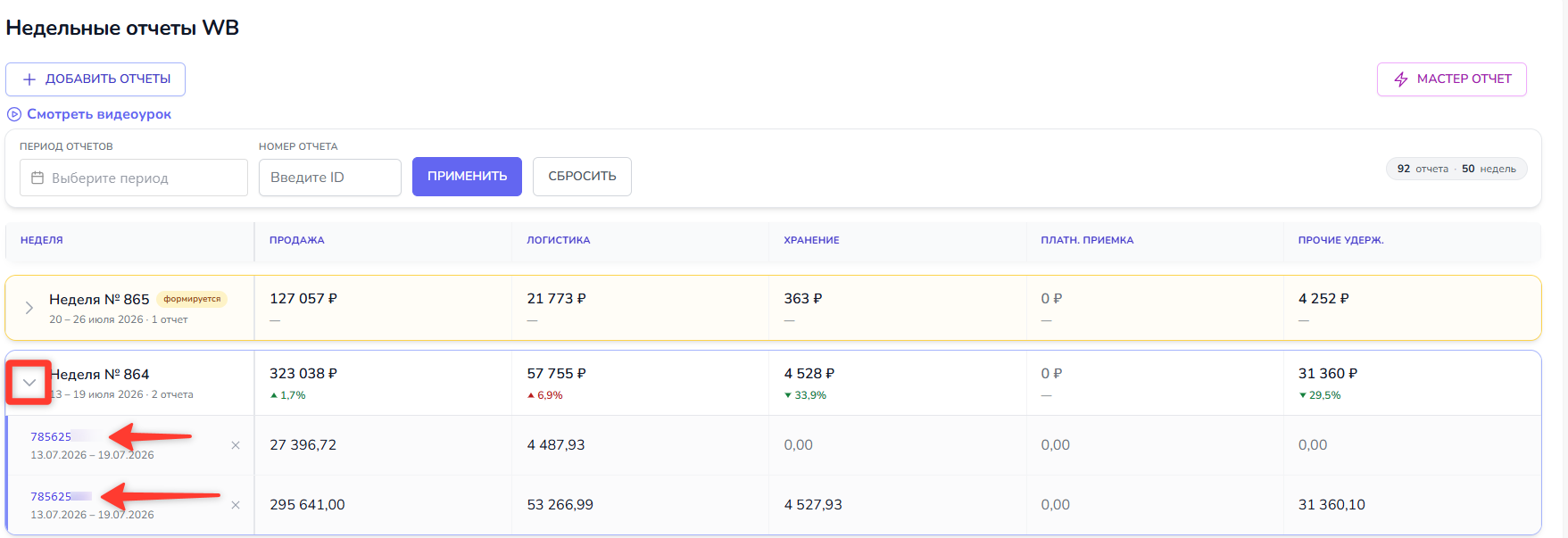Click the 92 отчета 50 недель badge

click(x=1456, y=169)
